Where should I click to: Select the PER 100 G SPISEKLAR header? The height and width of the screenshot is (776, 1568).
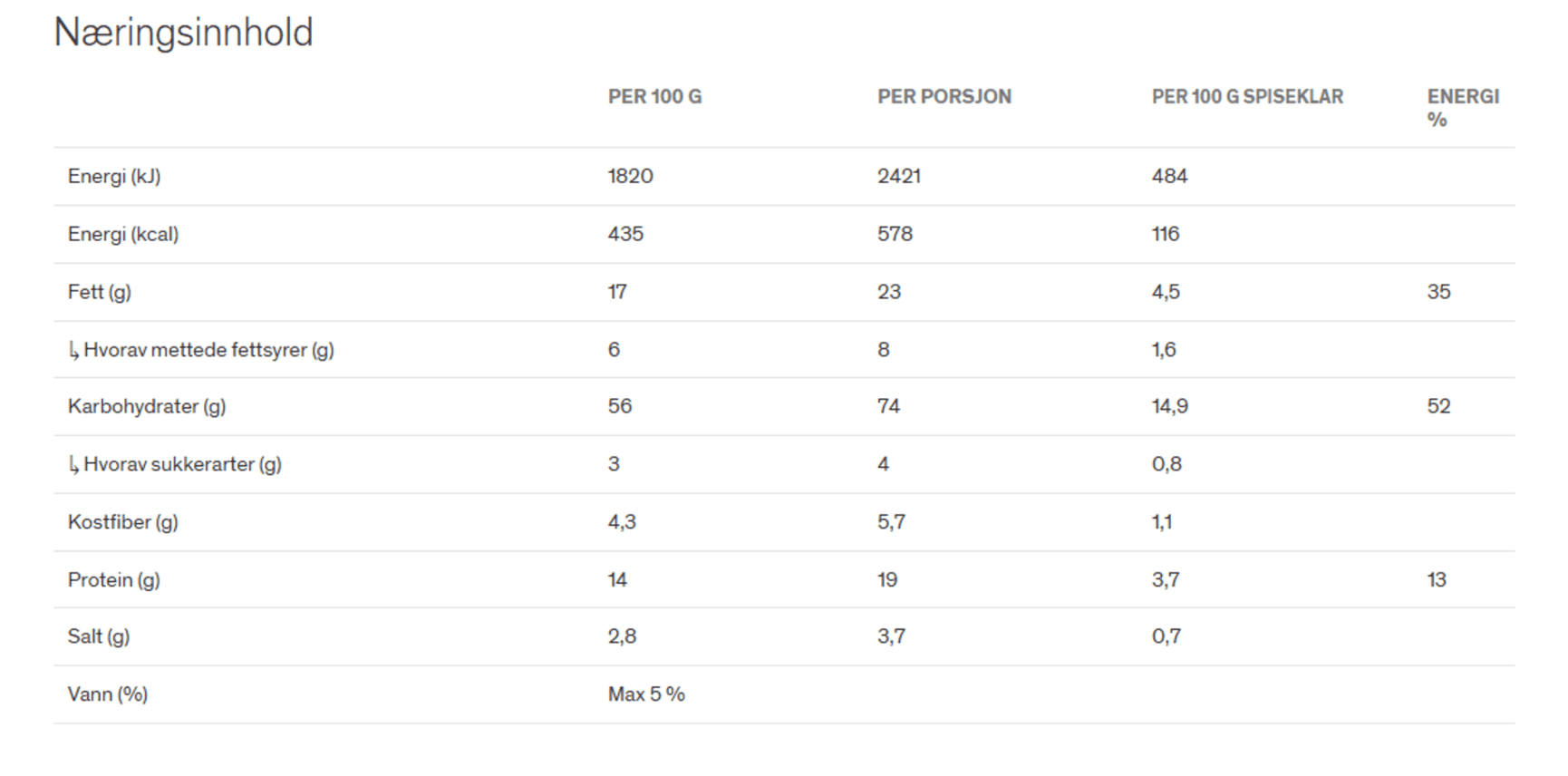click(x=1247, y=96)
